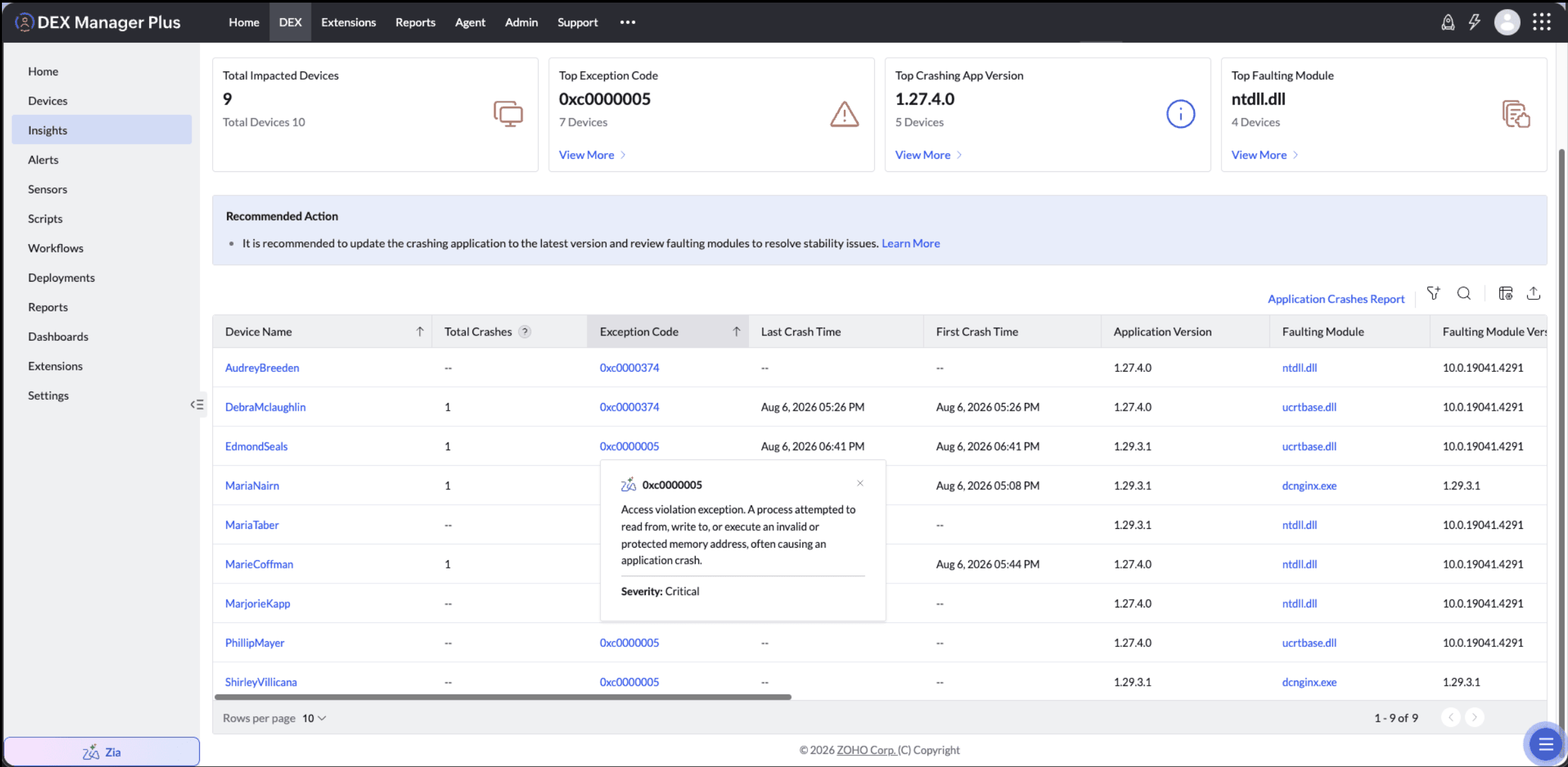Click Last Crash Time column header
The width and height of the screenshot is (1568, 767).
pyautogui.click(x=836, y=332)
